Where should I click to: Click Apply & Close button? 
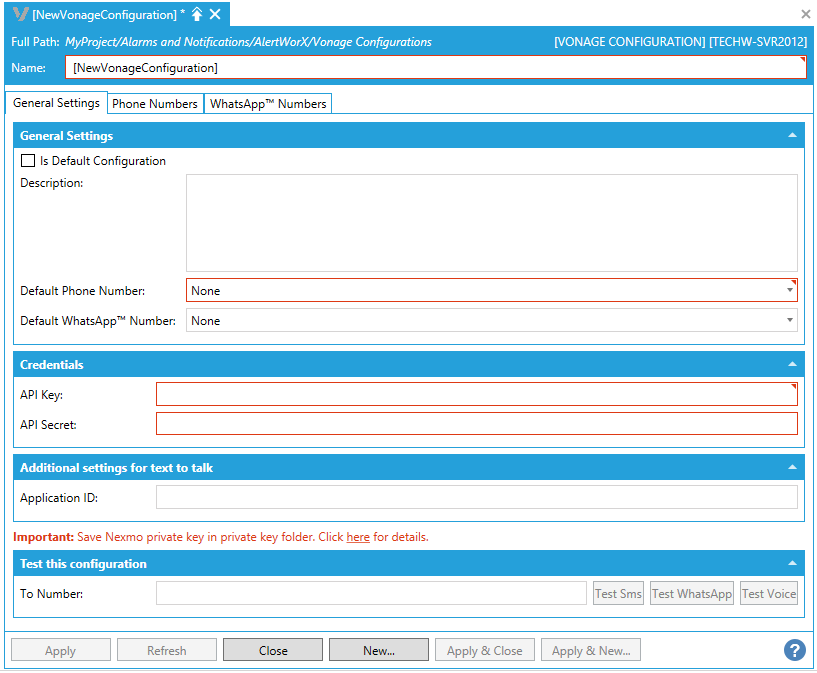tap(485, 650)
